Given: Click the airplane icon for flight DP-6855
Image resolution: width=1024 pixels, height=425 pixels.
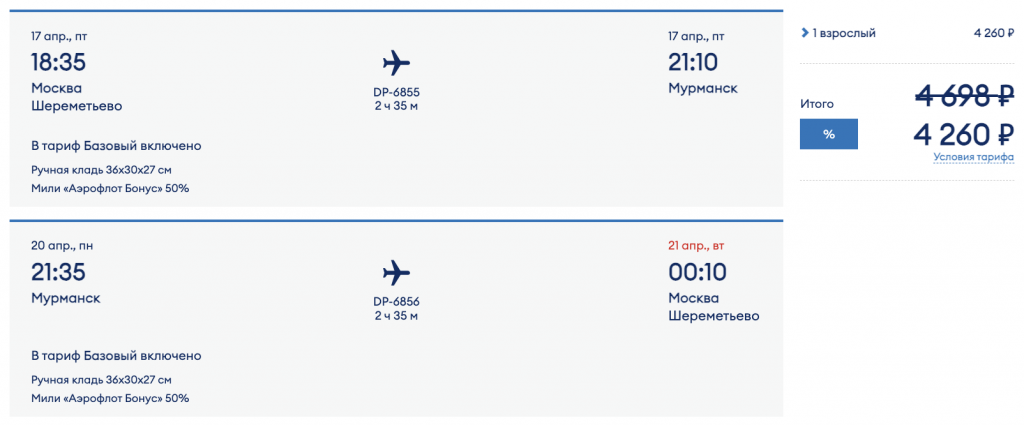Looking at the screenshot, I should [396, 63].
